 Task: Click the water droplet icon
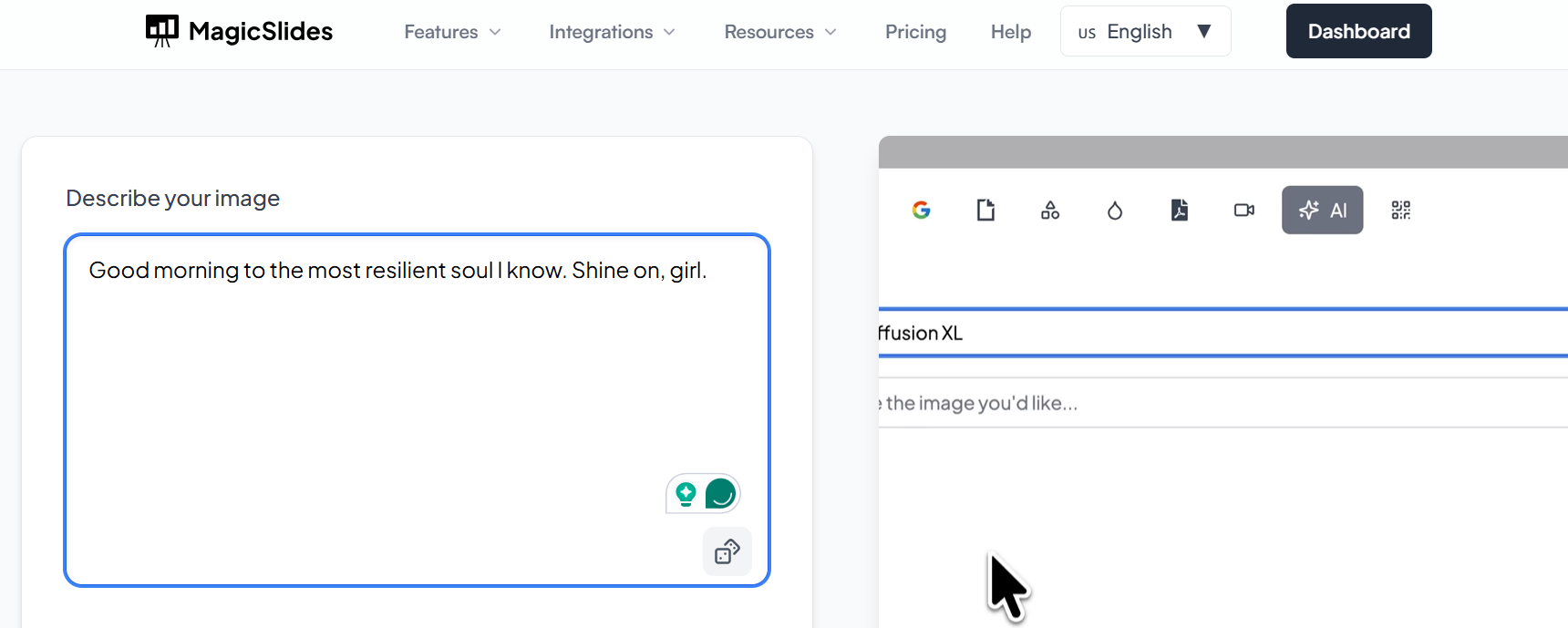point(1114,211)
